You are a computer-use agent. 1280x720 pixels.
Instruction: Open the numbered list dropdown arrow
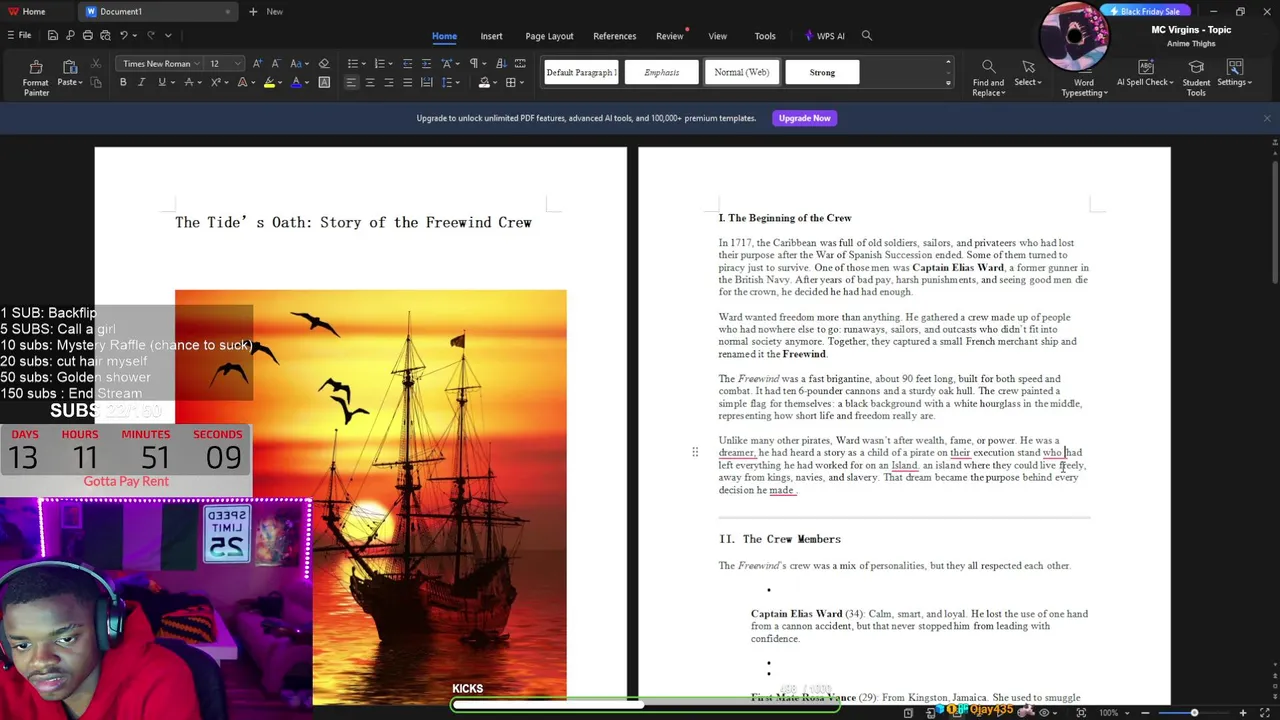(x=391, y=64)
